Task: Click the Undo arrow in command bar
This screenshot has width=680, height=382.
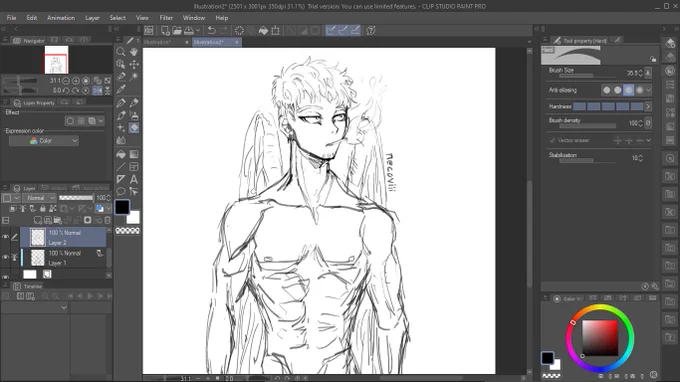Action: pyautogui.click(x=212, y=30)
